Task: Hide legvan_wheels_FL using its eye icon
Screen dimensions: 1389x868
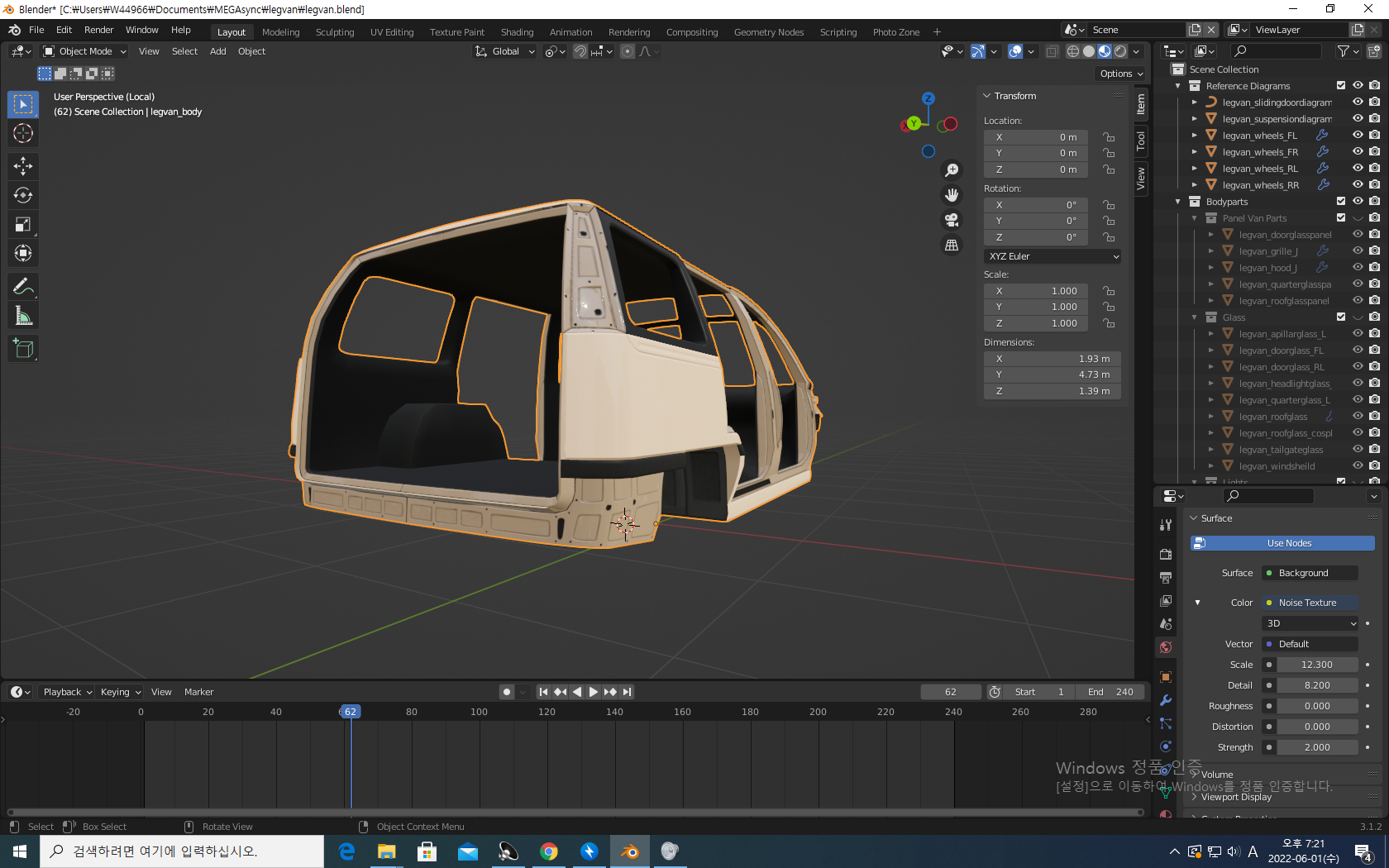Action: pyautogui.click(x=1358, y=136)
